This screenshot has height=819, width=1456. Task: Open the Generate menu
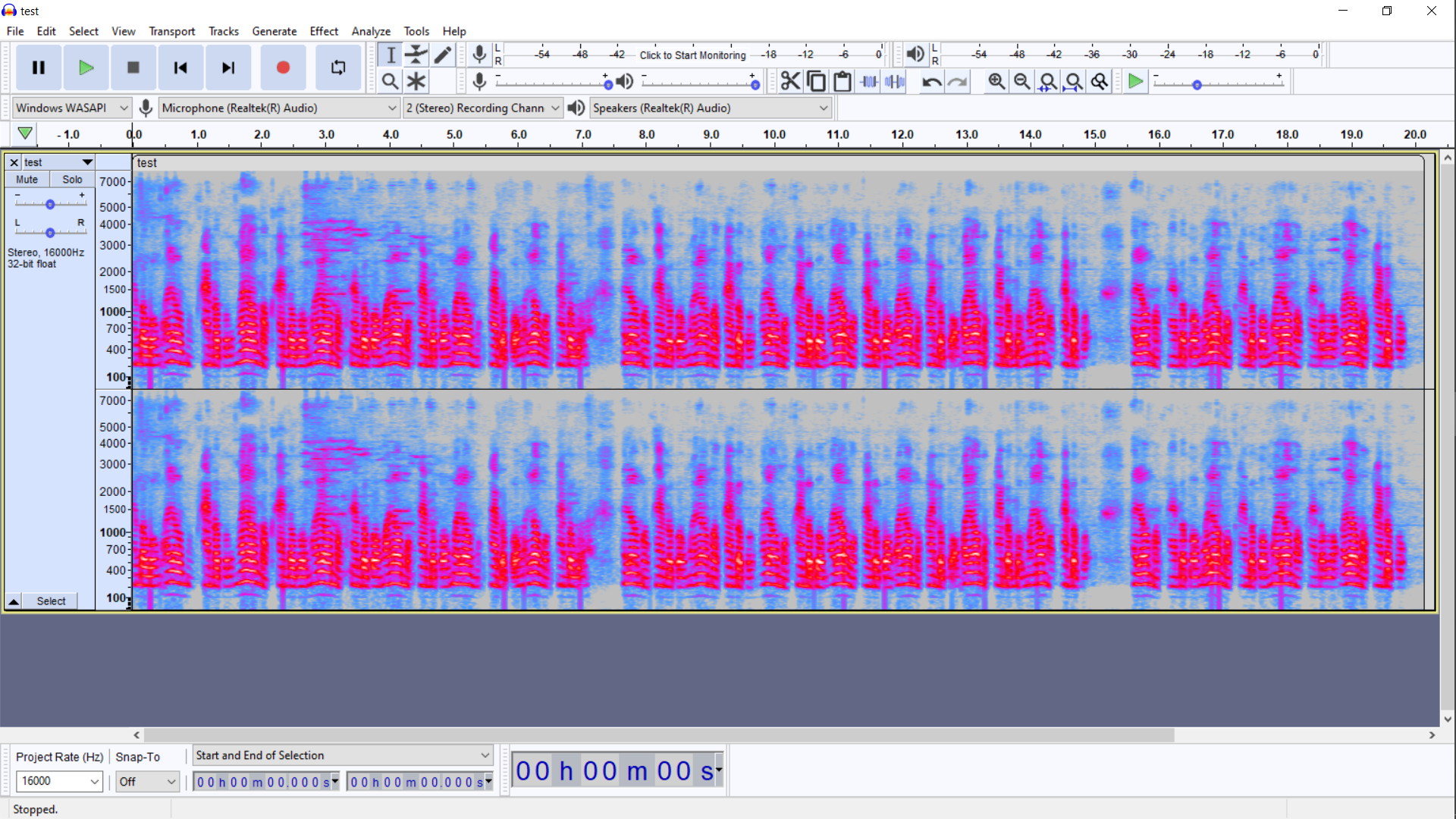click(275, 31)
